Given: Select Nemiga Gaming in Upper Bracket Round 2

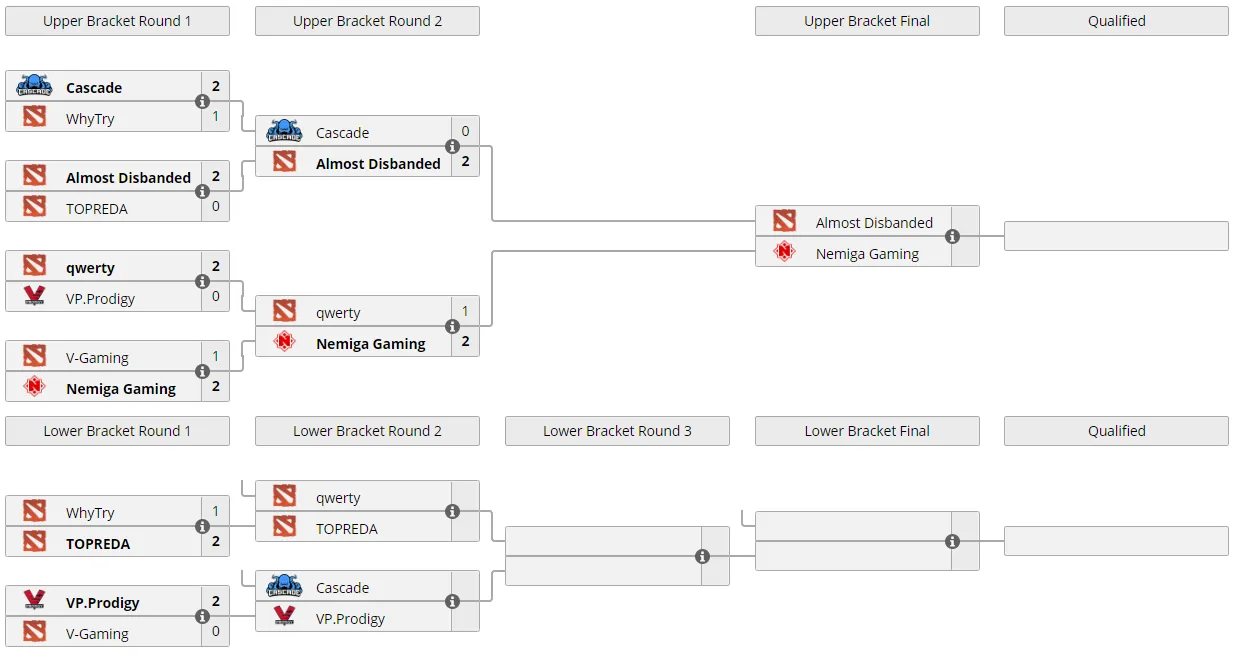Looking at the screenshot, I should tap(371, 343).
